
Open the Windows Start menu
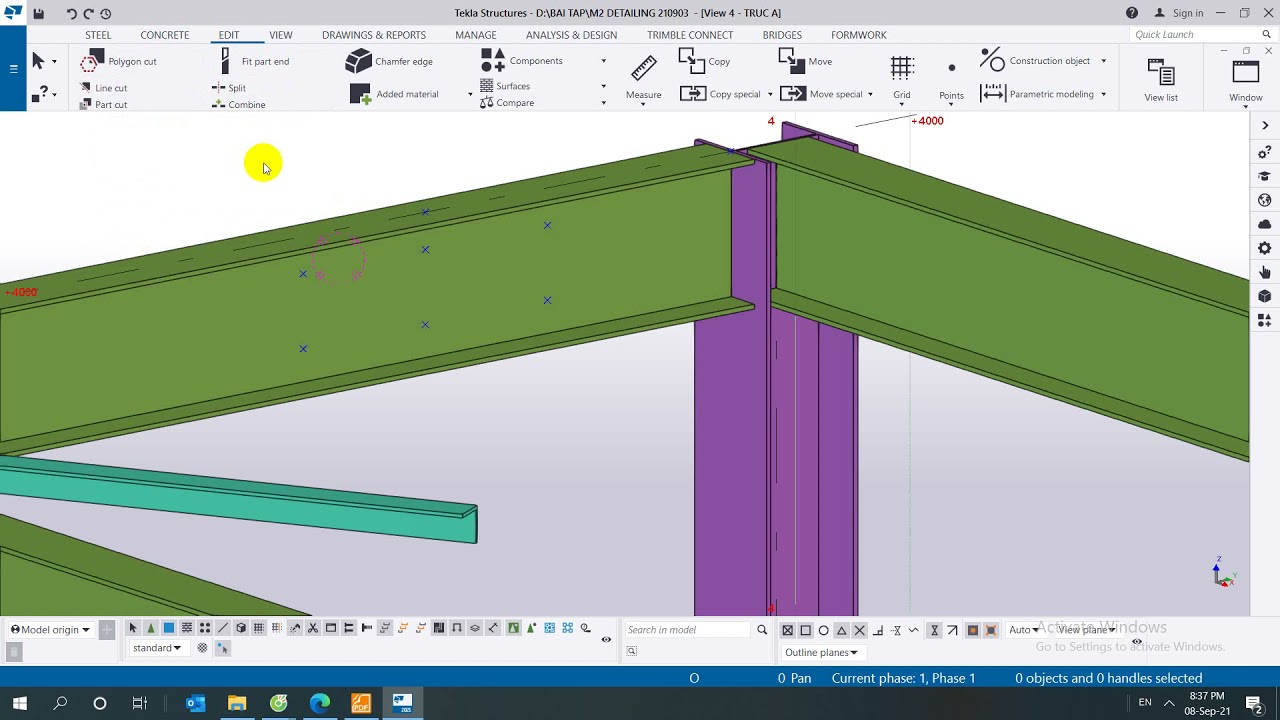pyautogui.click(x=19, y=703)
